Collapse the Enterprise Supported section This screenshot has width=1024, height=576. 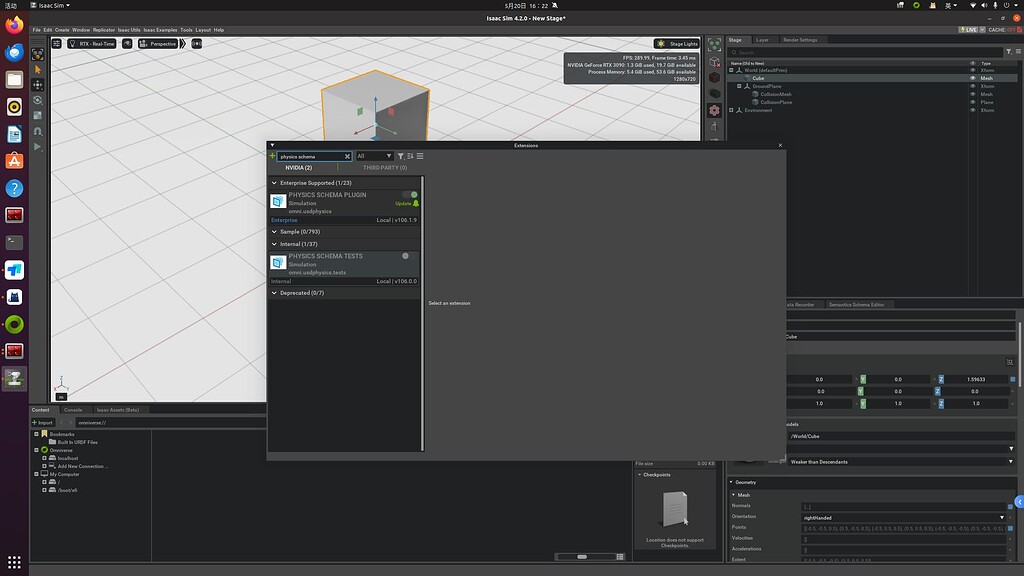[x=274, y=183]
